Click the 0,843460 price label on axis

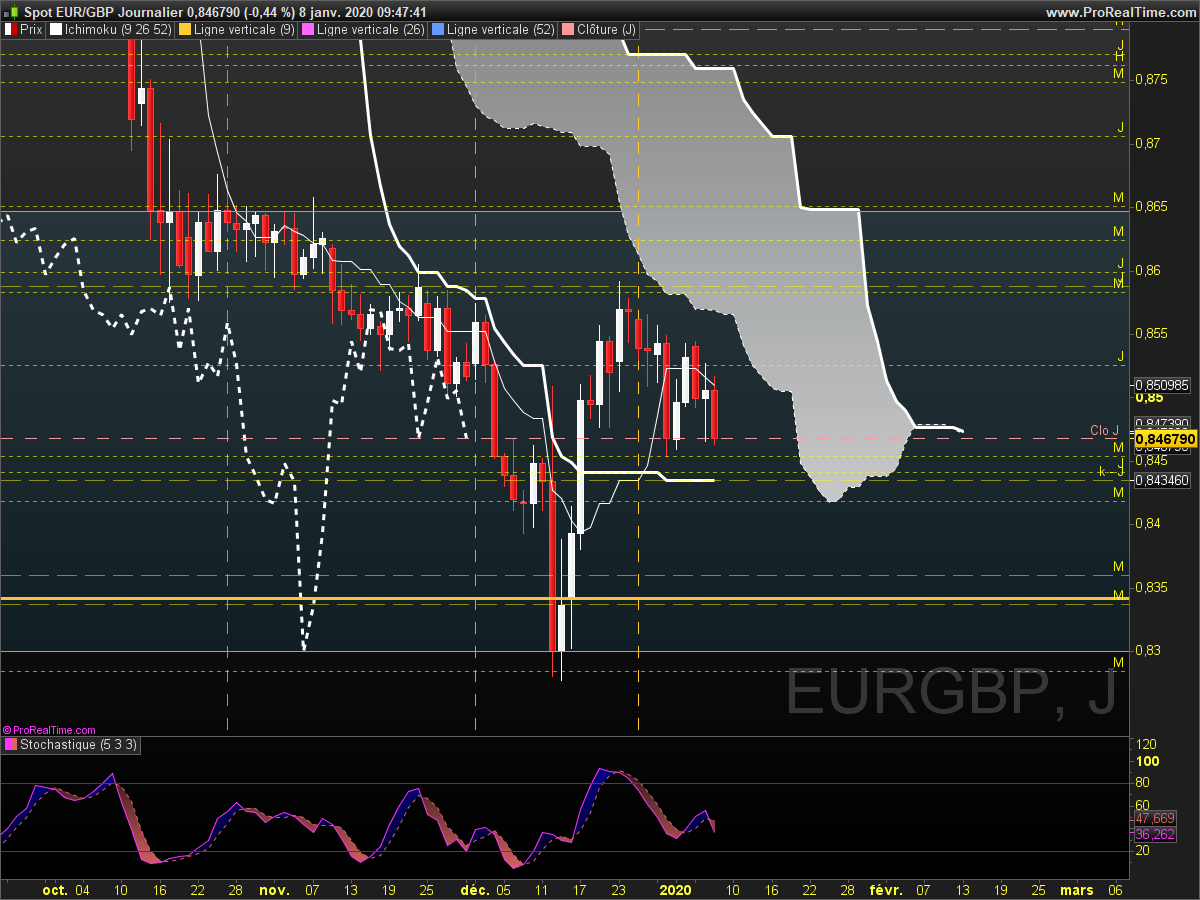(x=1164, y=480)
